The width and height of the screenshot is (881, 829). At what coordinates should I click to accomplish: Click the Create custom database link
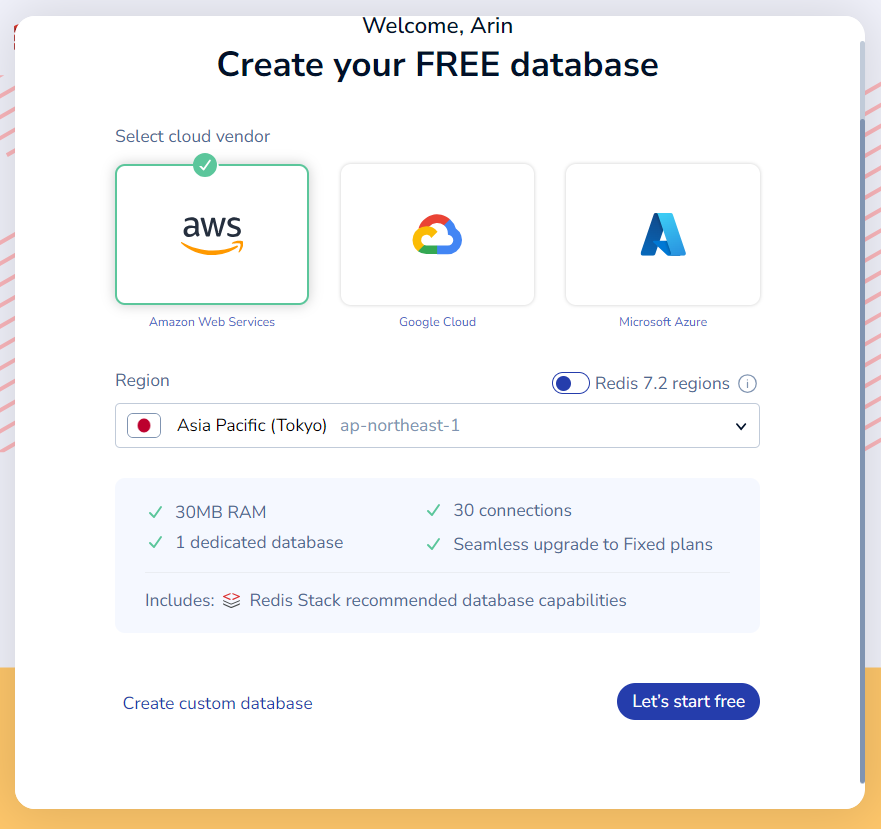(217, 703)
